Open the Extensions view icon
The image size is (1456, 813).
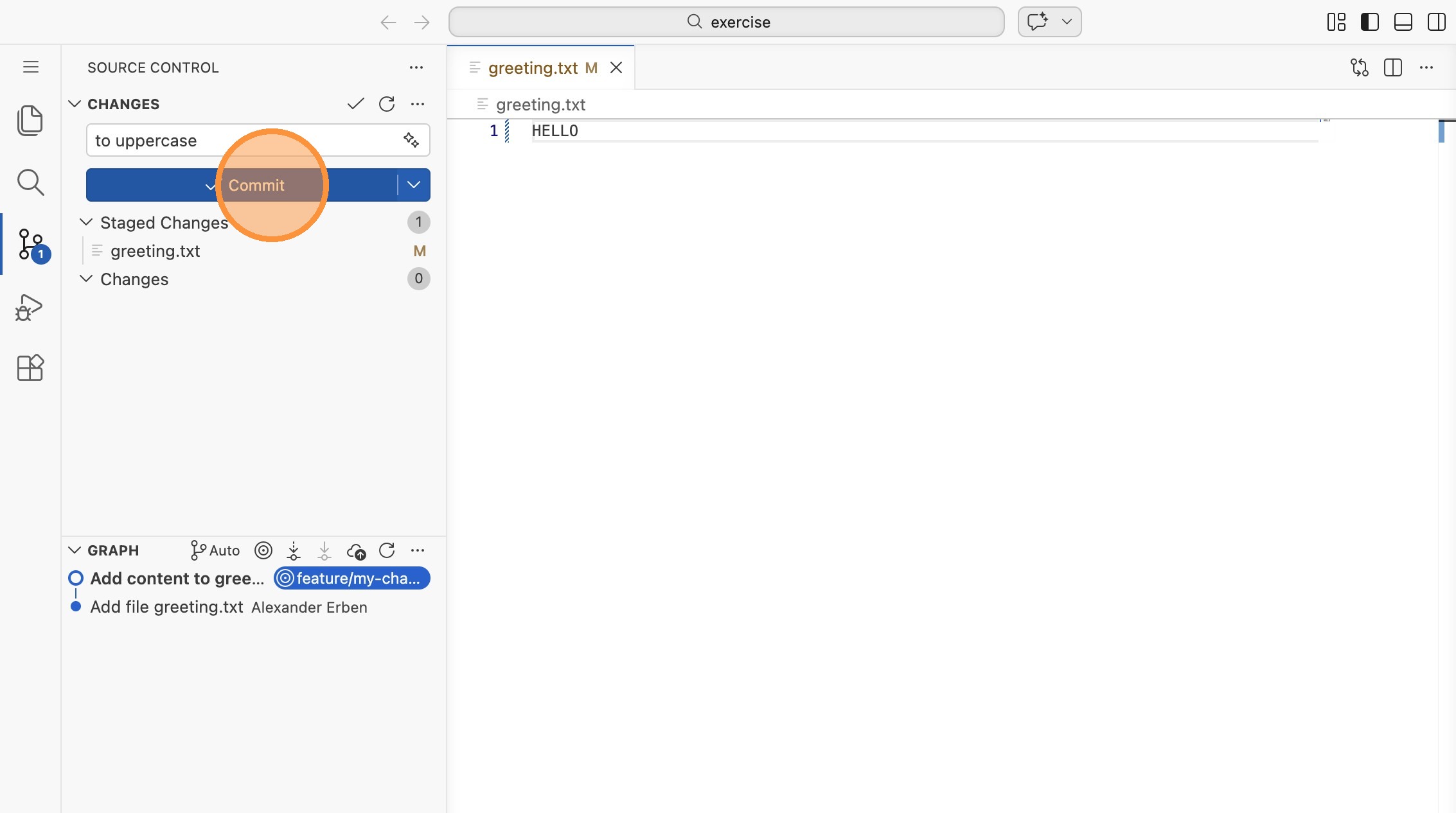30,368
